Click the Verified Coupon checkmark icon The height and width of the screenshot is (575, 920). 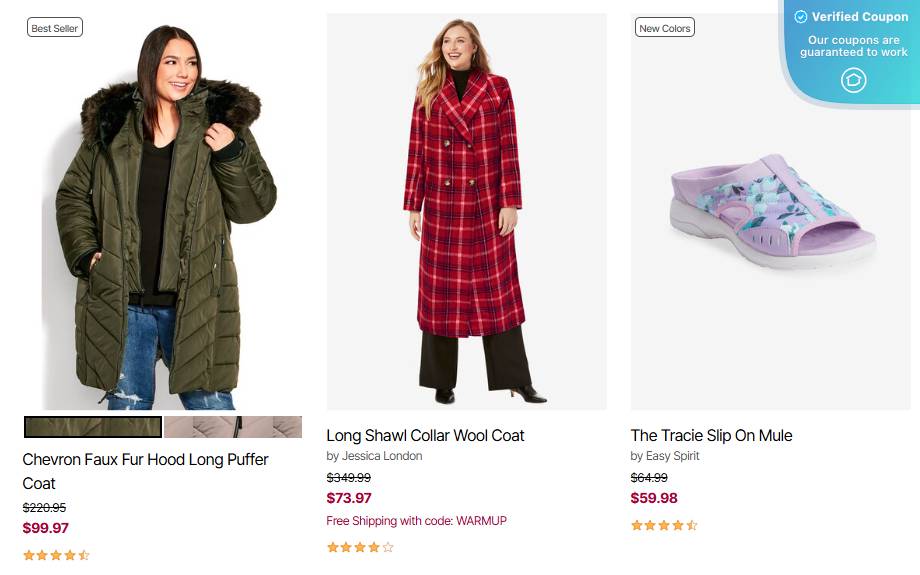800,17
